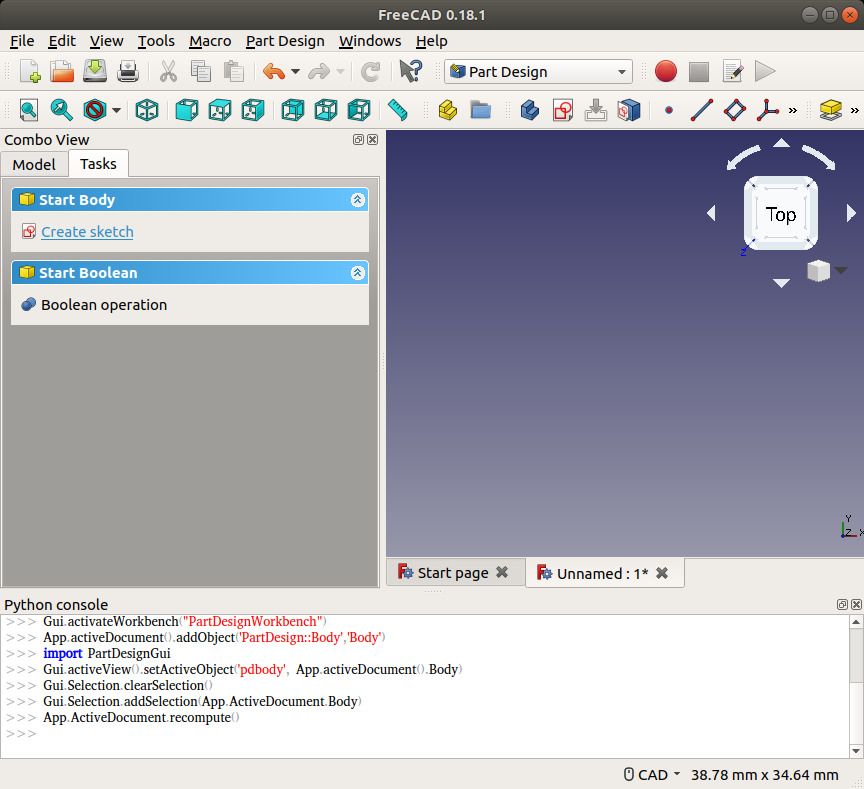Print the document with printer icon
The image size is (864, 789).
tap(128, 72)
